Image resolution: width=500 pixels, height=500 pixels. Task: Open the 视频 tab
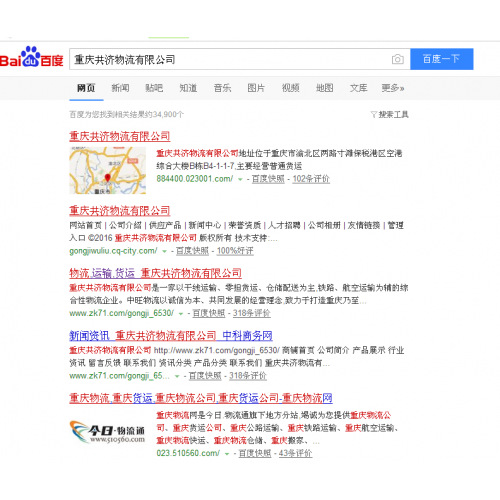290,88
